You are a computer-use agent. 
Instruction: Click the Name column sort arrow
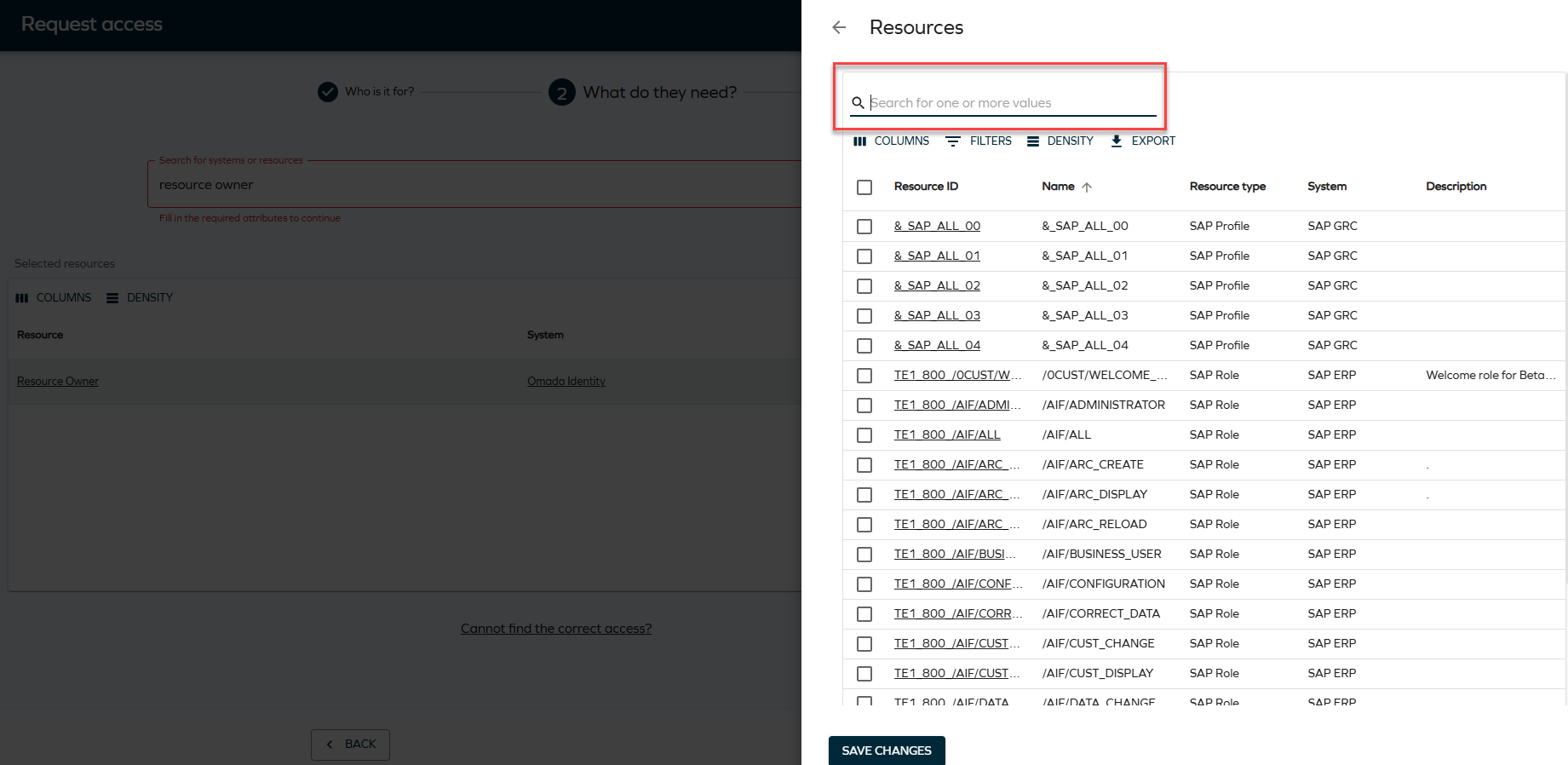point(1087,187)
